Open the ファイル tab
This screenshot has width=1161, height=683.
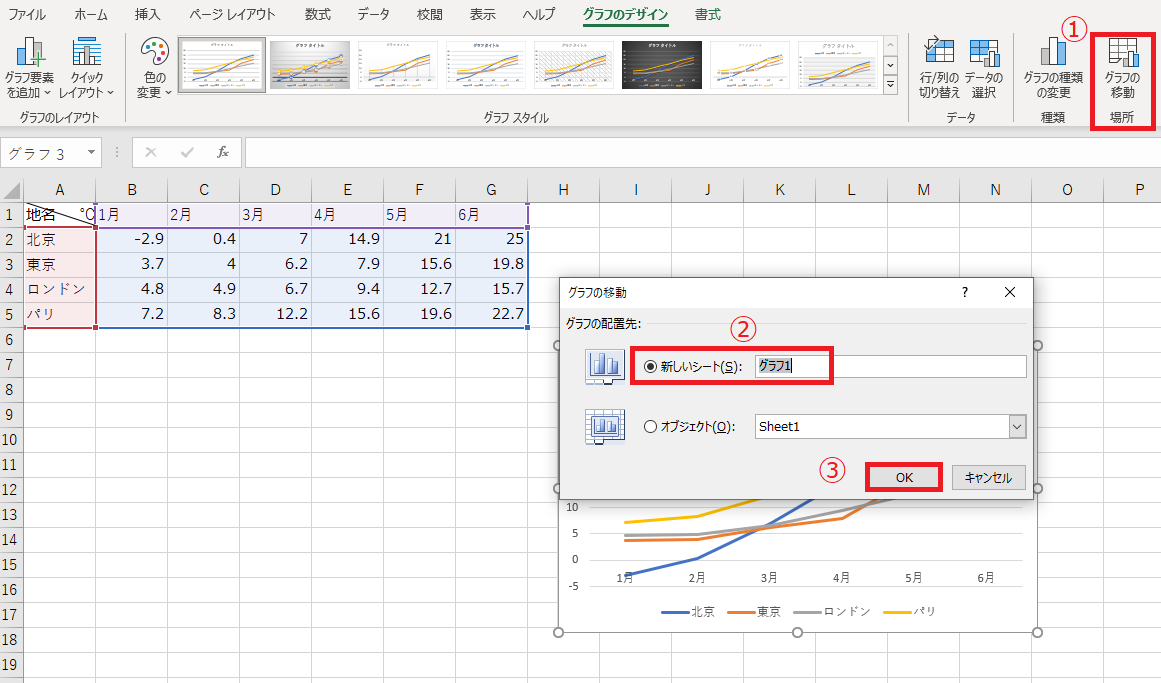tap(26, 14)
